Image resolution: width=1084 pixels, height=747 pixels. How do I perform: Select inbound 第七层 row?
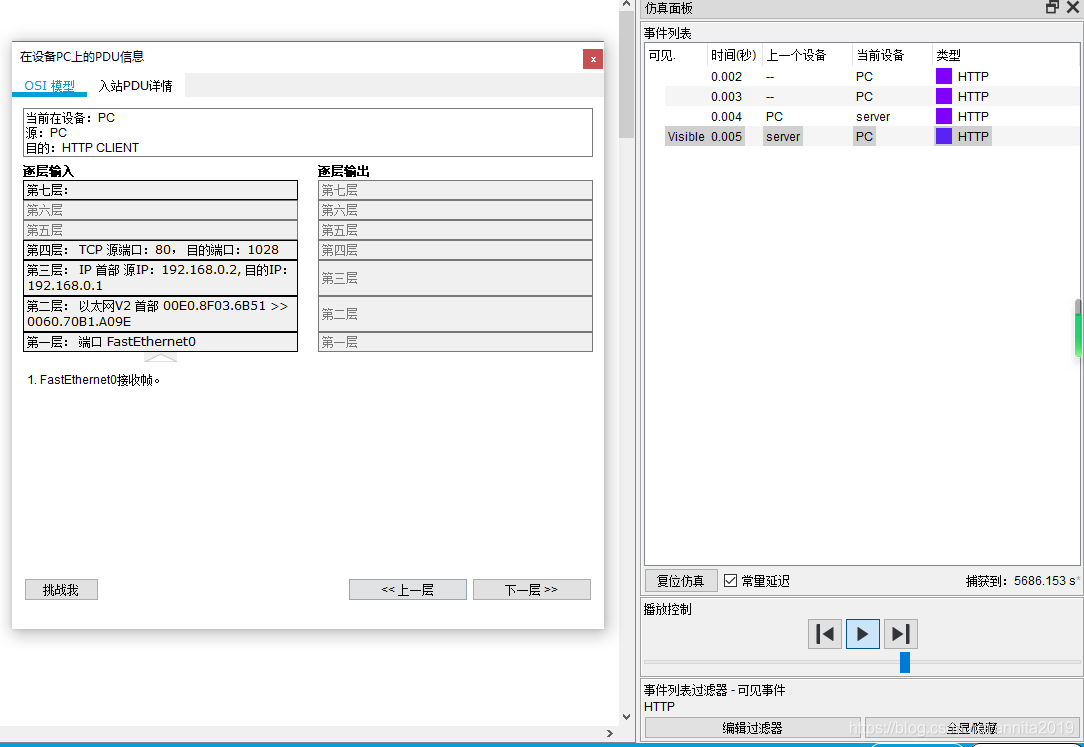[160, 190]
